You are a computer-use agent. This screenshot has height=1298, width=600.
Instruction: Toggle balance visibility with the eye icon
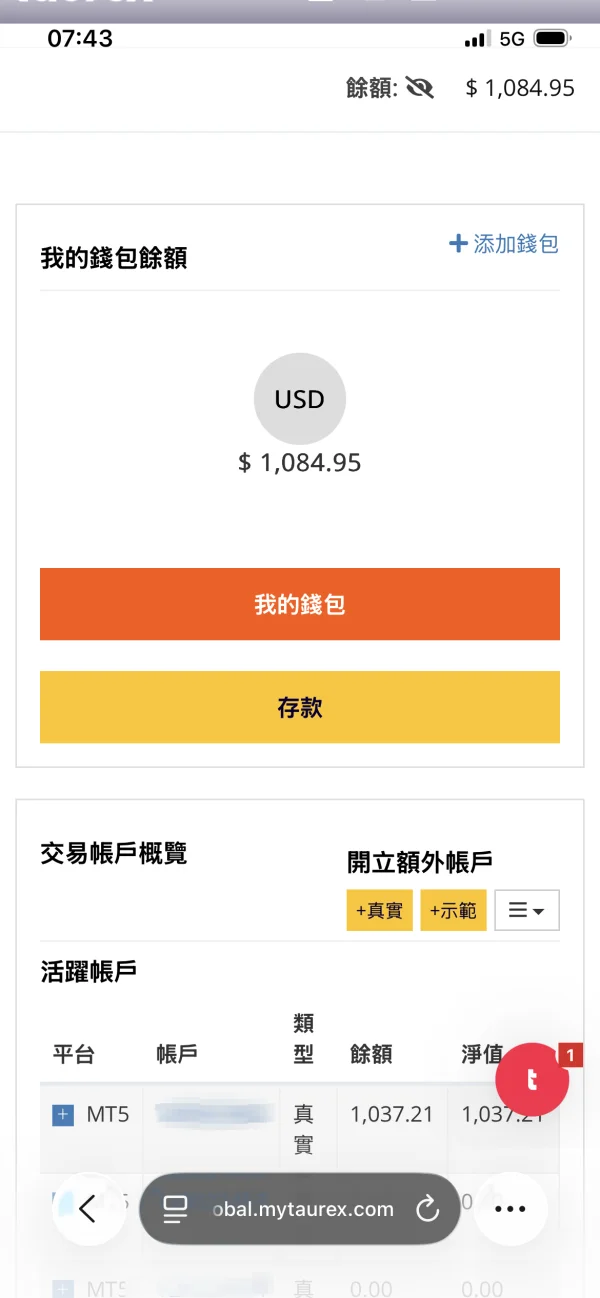coord(420,88)
